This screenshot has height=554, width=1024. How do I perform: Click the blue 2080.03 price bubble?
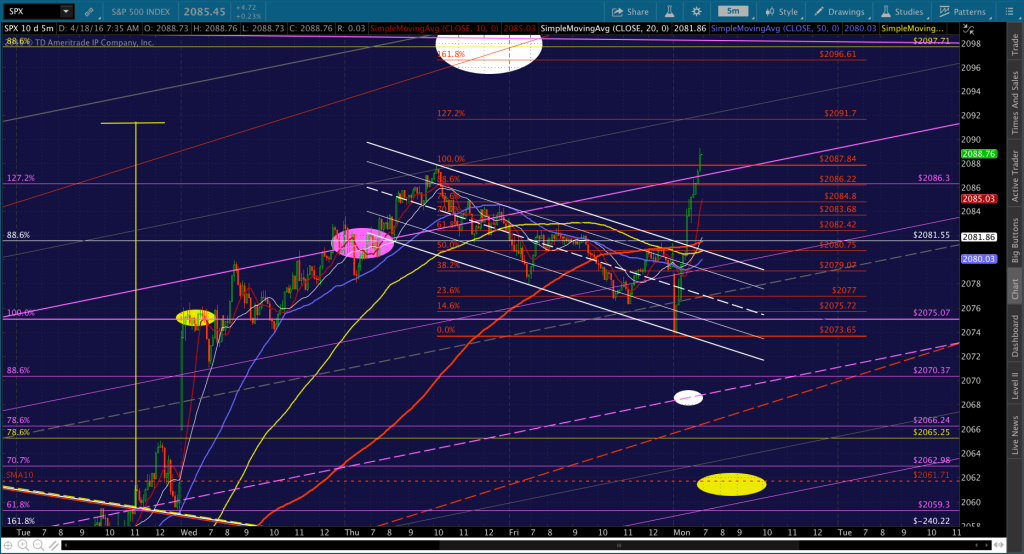[x=978, y=259]
